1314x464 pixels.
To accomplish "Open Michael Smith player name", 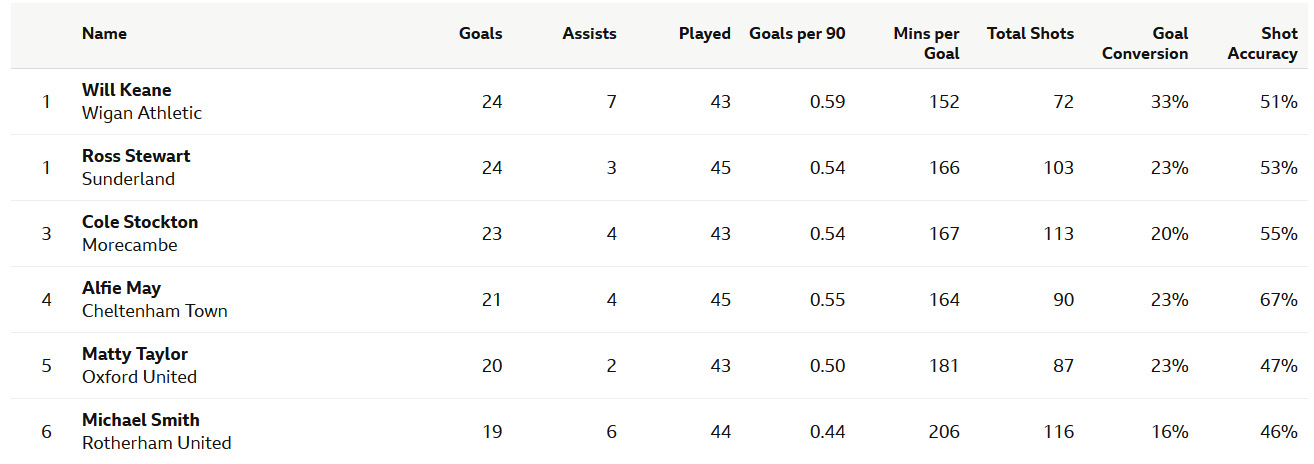I will [x=141, y=420].
